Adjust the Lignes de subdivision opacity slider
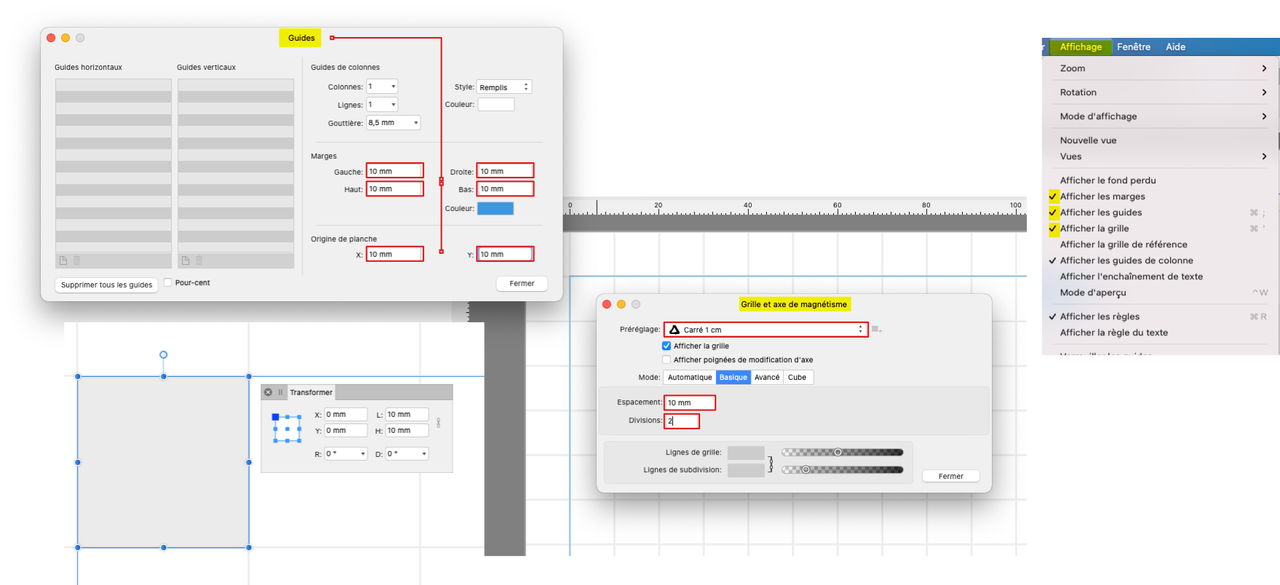This screenshot has width=1280, height=585. 842,469
